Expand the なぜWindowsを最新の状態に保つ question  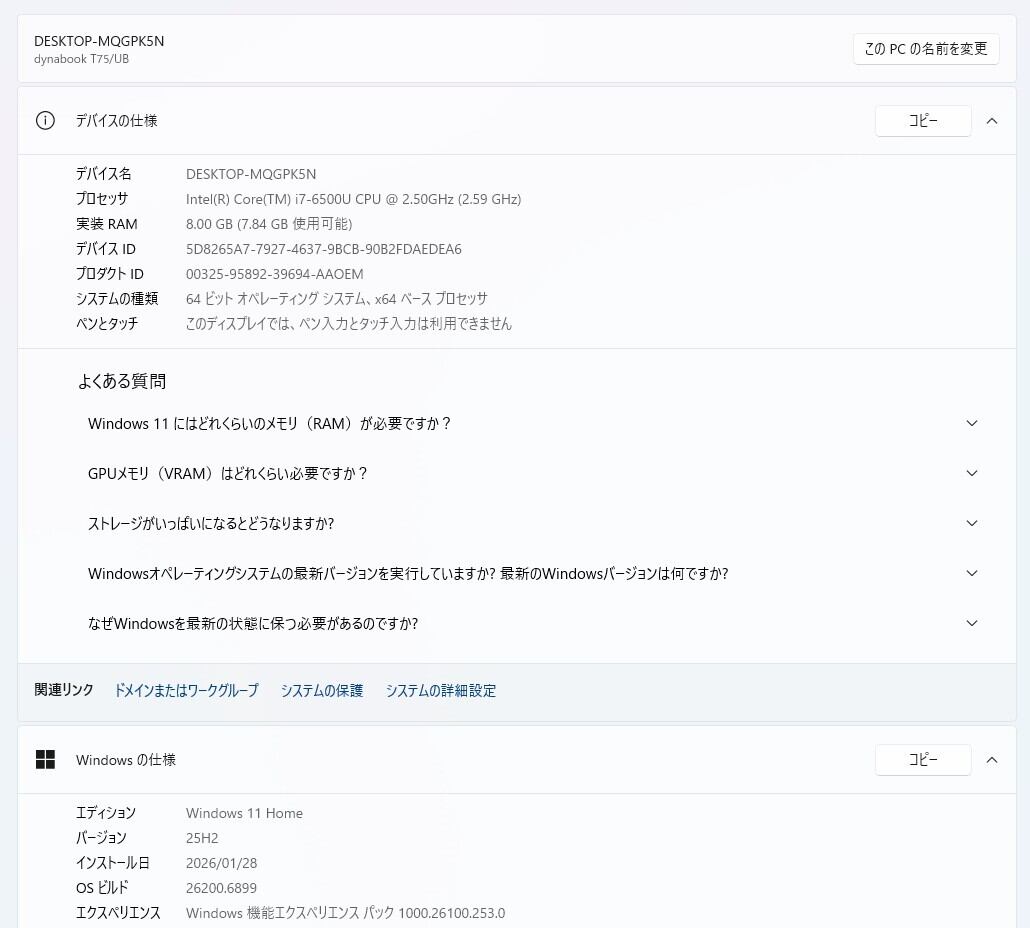971,624
